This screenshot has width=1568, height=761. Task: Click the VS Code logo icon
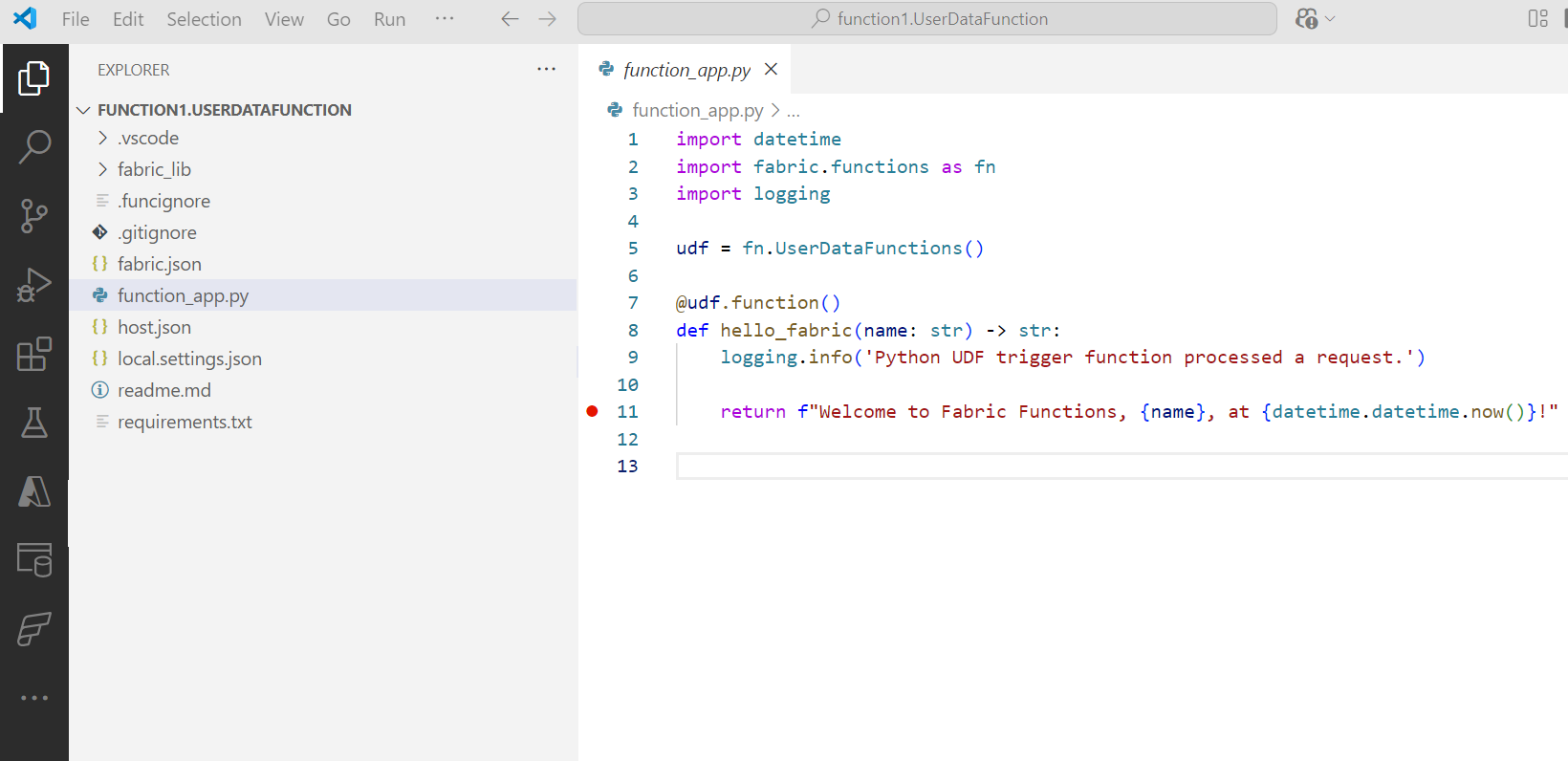(25, 18)
